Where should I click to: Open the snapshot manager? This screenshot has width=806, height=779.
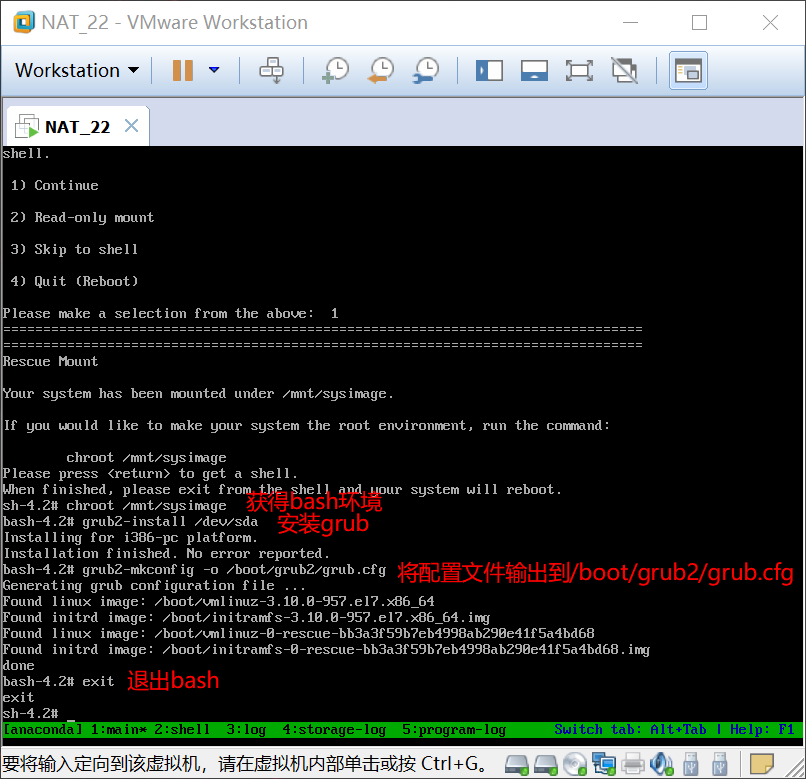coord(426,70)
